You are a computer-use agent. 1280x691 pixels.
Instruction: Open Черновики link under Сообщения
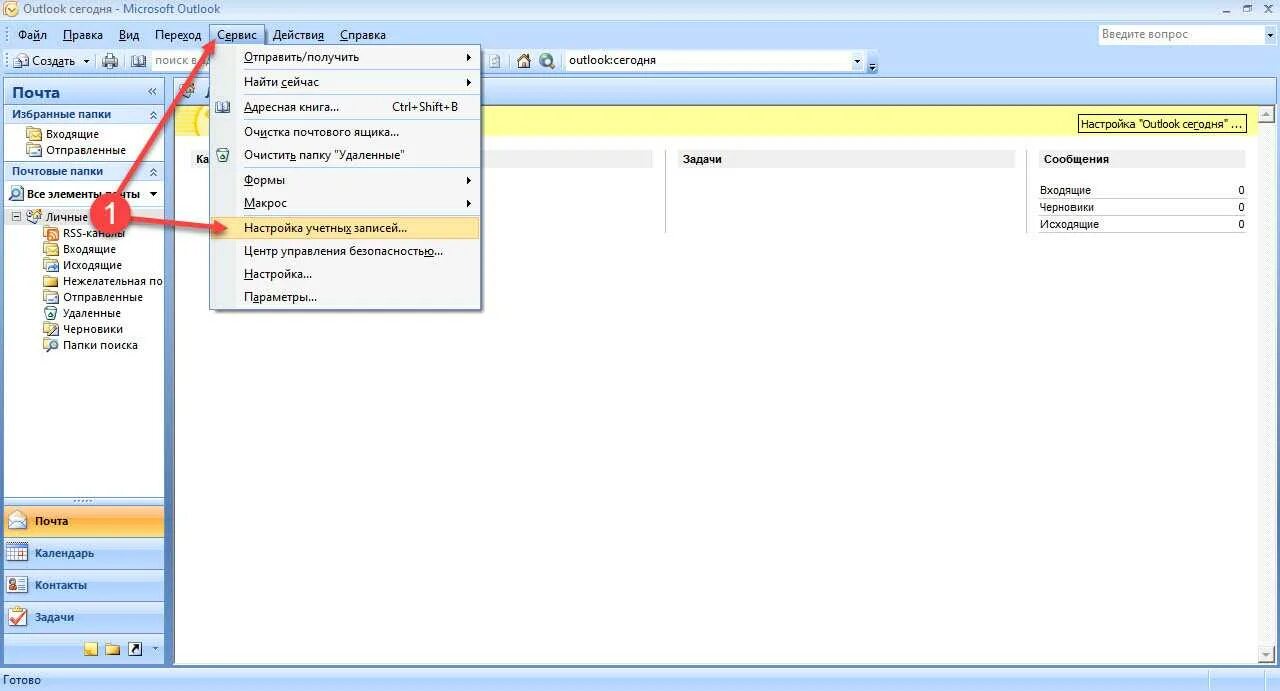1067,207
